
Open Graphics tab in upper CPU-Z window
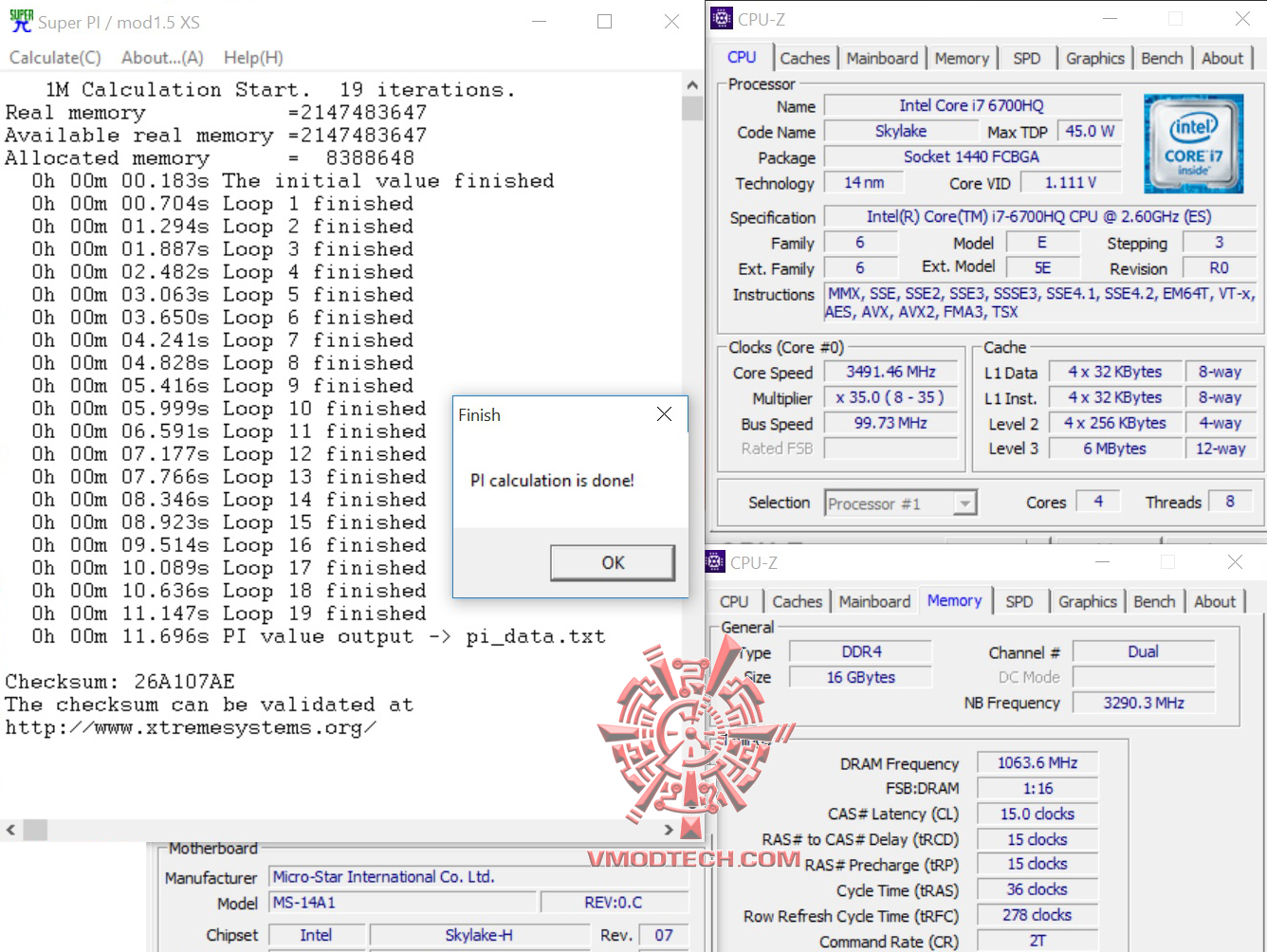click(x=1094, y=59)
